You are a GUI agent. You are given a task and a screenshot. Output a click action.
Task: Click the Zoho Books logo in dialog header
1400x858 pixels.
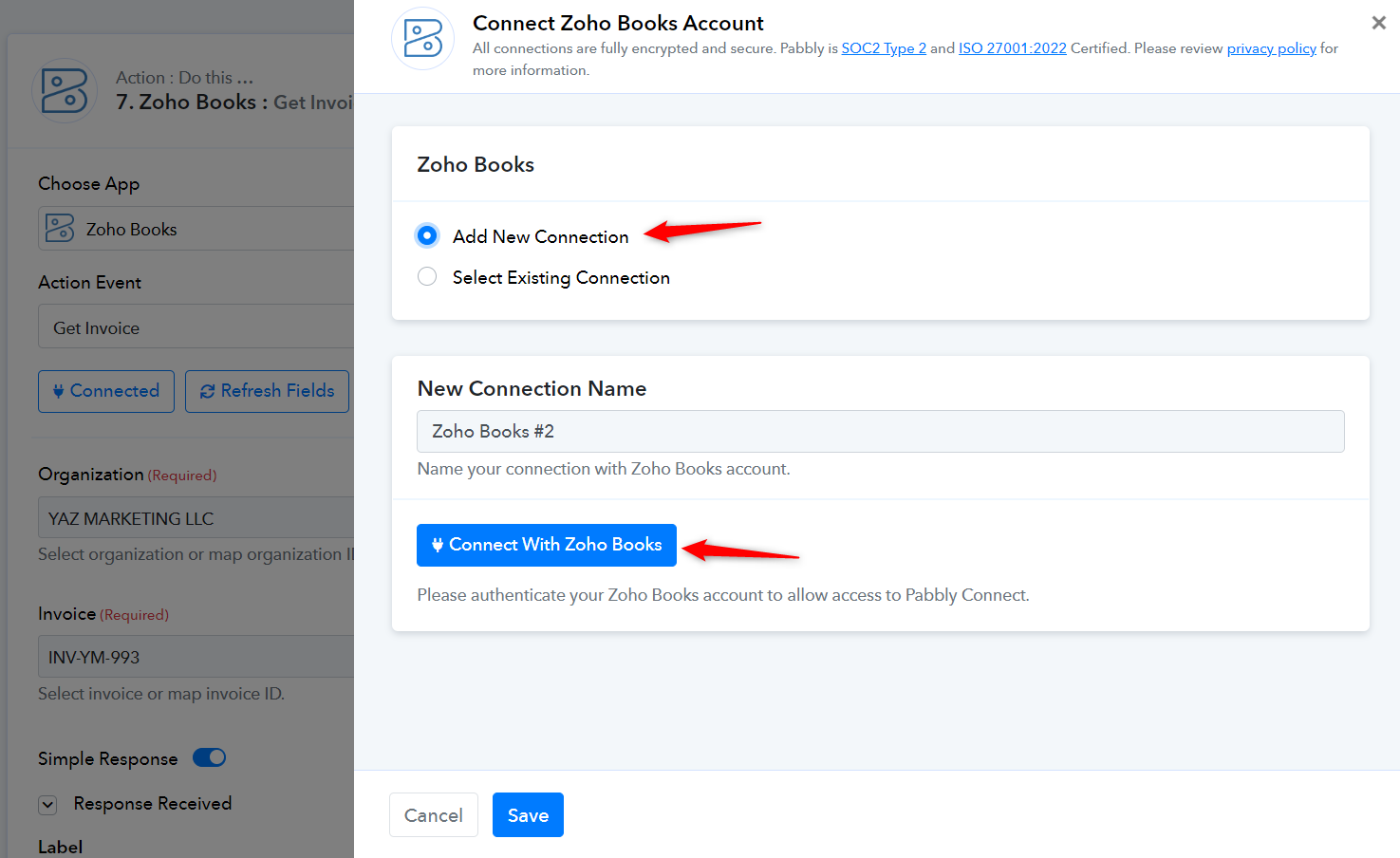(423, 39)
